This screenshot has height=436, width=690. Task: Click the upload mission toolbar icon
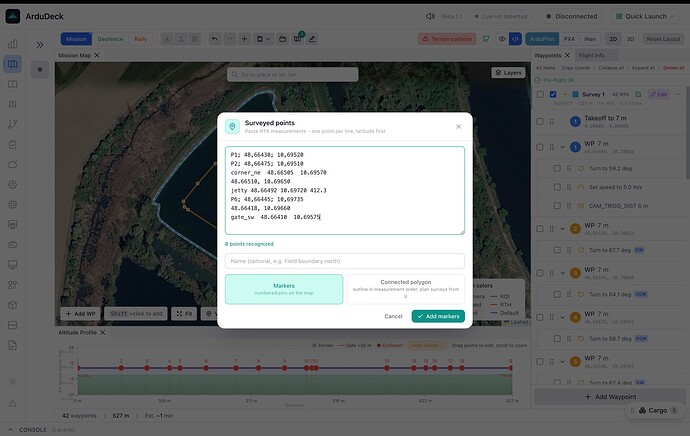pyautogui.click(x=180, y=39)
